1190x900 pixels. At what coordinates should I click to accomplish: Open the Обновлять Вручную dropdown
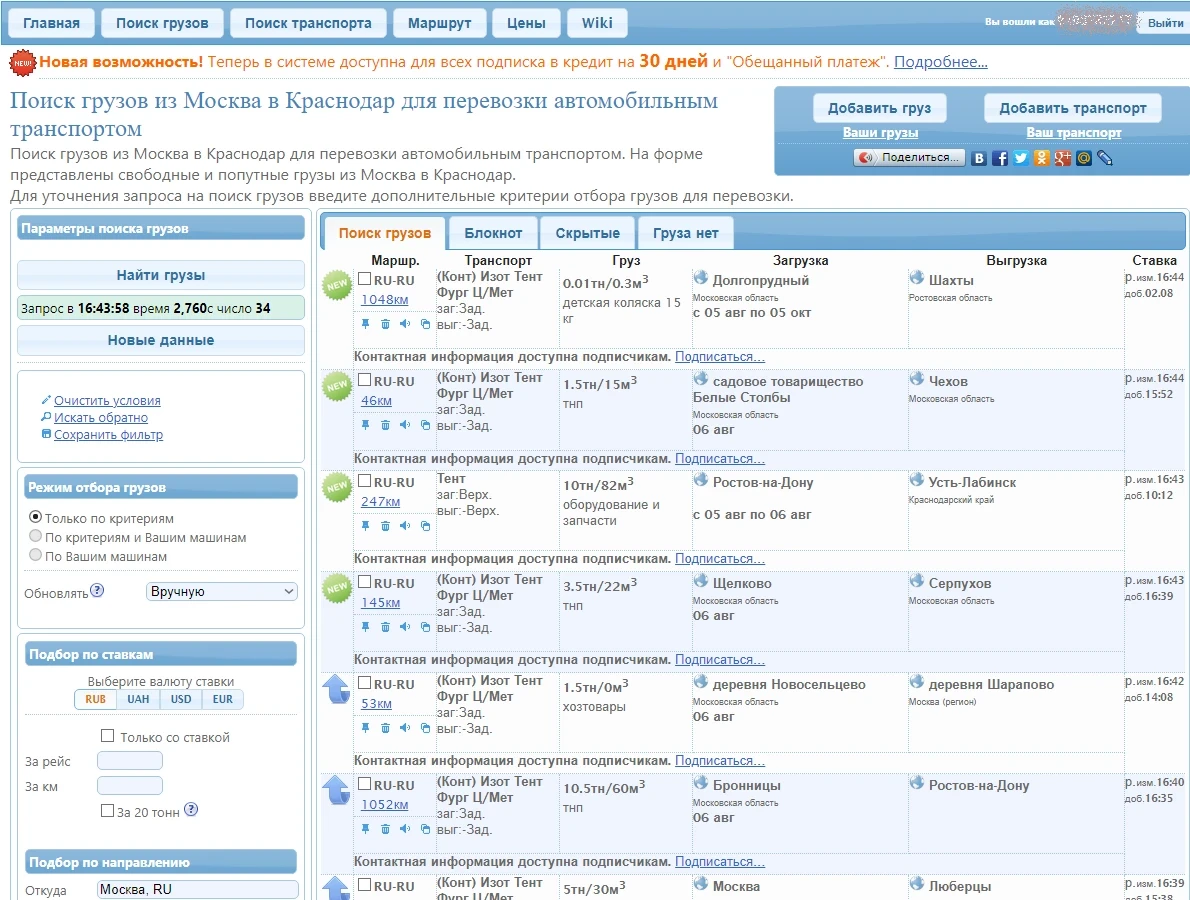click(x=222, y=591)
